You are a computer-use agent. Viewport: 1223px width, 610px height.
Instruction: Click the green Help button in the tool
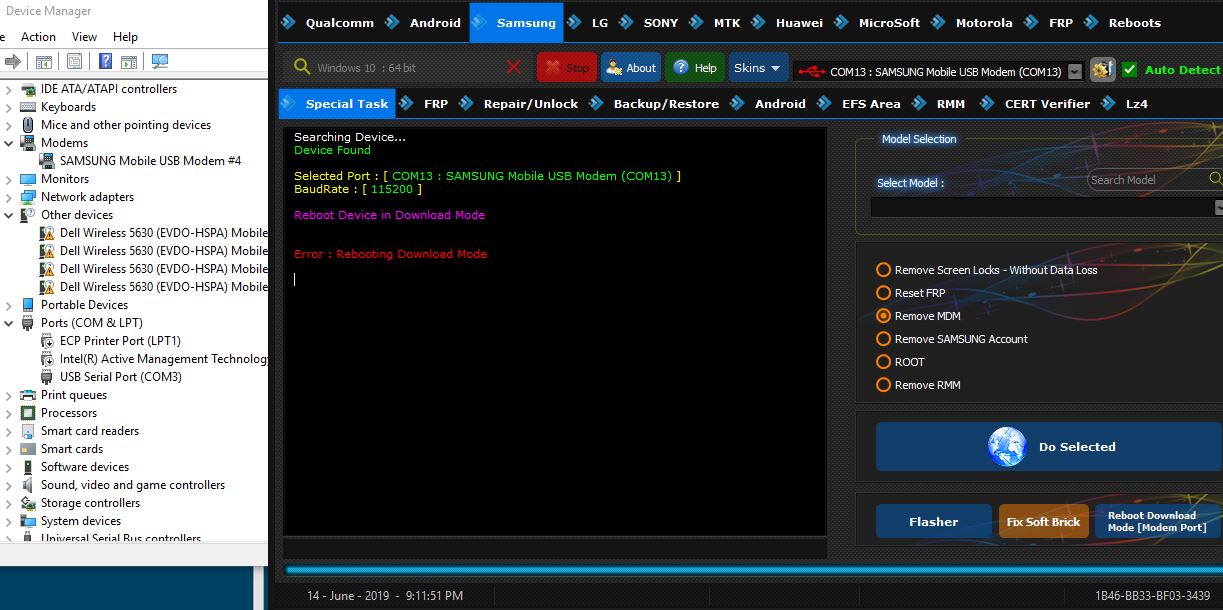coord(695,68)
